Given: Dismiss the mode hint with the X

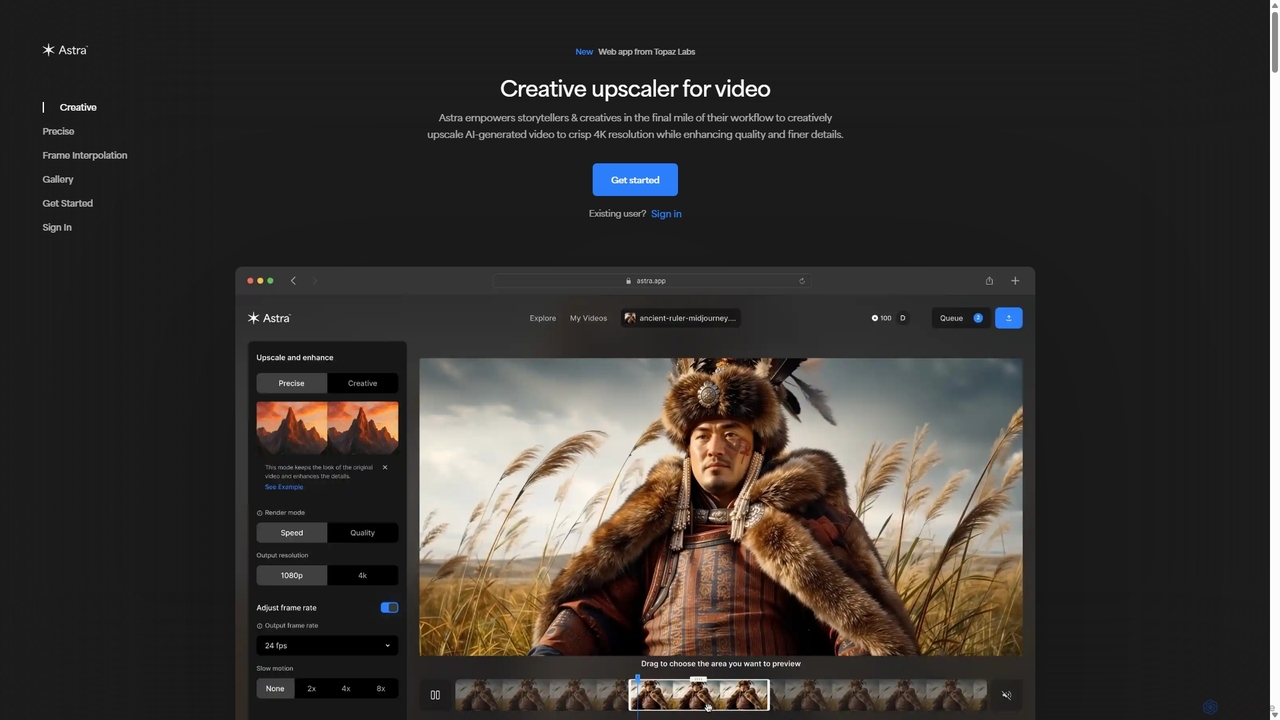Looking at the screenshot, I should pyautogui.click(x=385, y=467).
